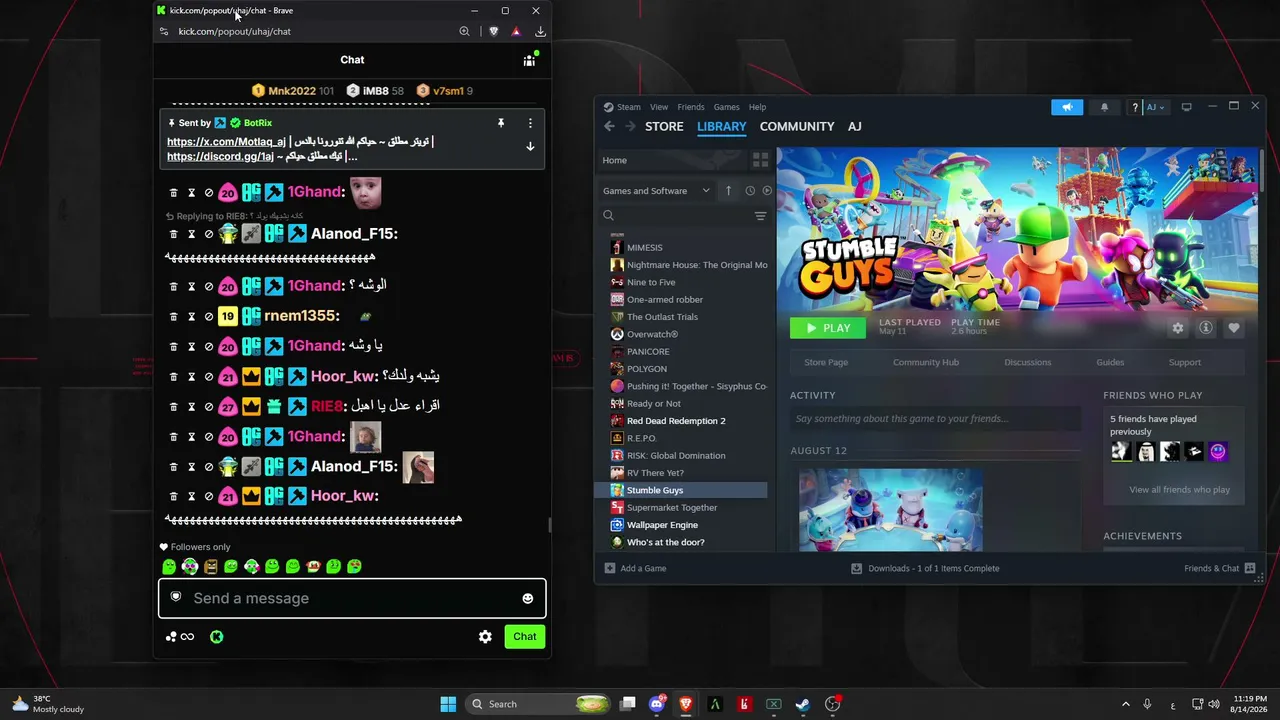Image resolution: width=1280 pixels, height=720 pixels.
Task: Open the discord.gg/1aj link
Action: tap(220, 157)
